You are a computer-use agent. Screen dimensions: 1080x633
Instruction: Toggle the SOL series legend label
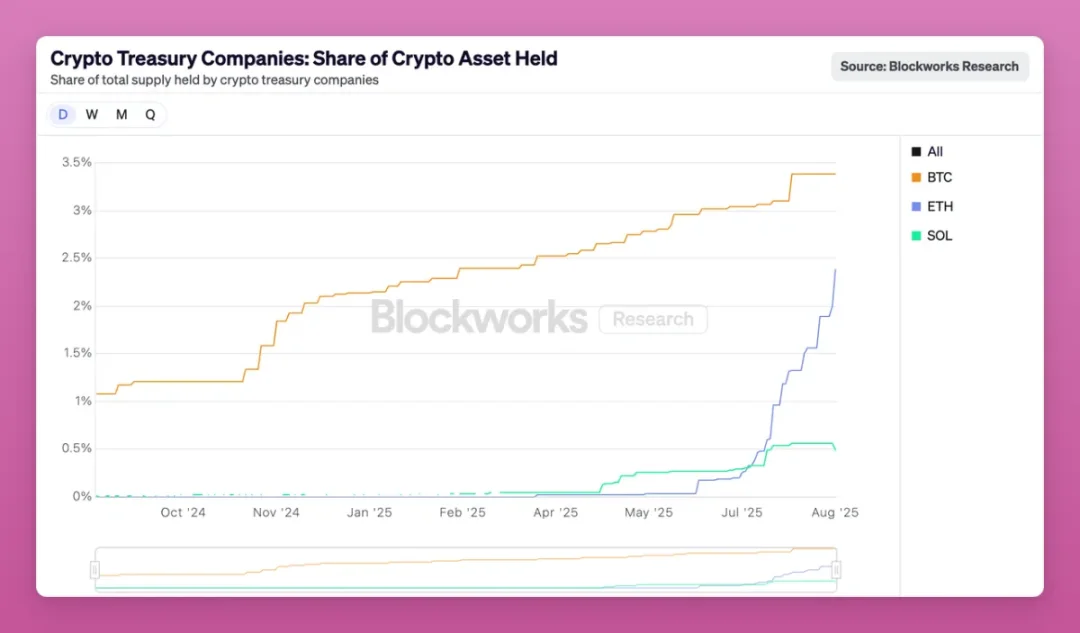[940, 236]
